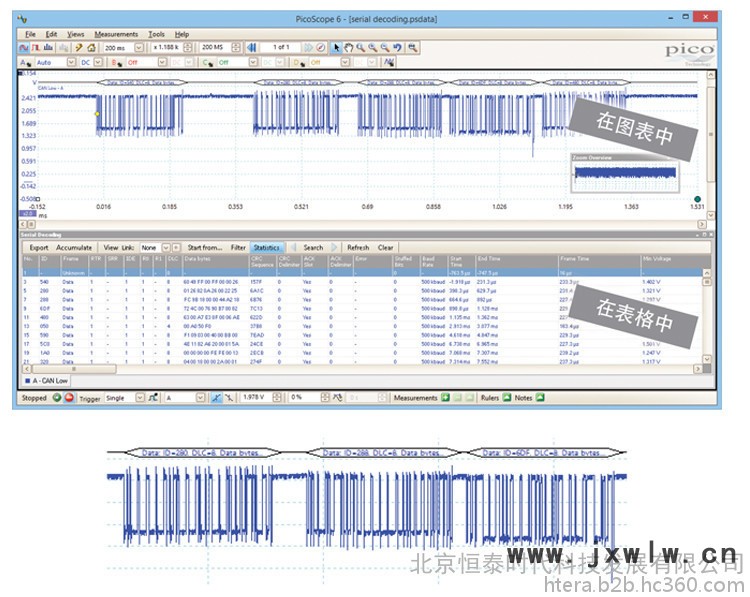Click Filter button
The width and height of the screenshot is (750, 597).
[238, 247]
